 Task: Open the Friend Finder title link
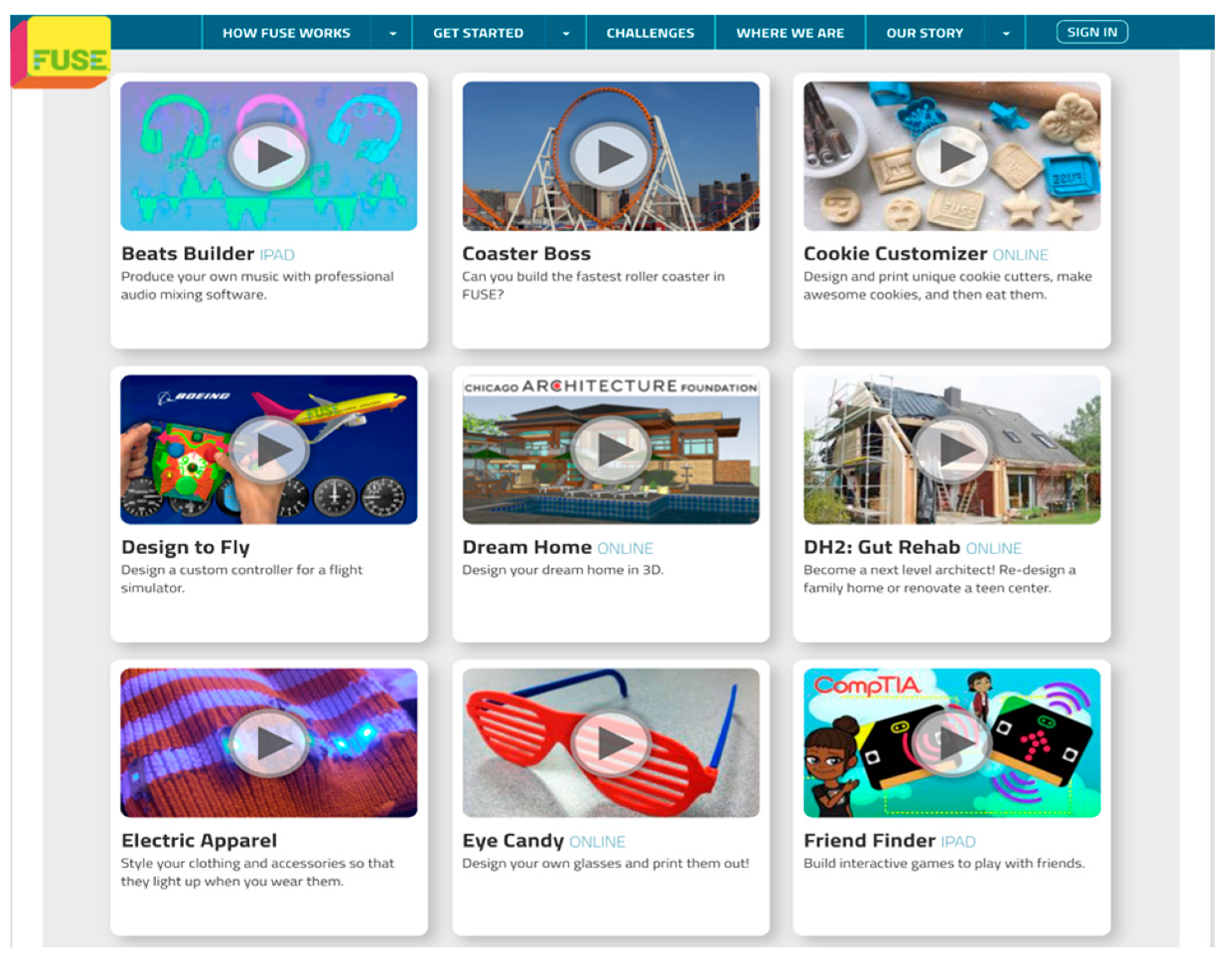coord(869,841)
